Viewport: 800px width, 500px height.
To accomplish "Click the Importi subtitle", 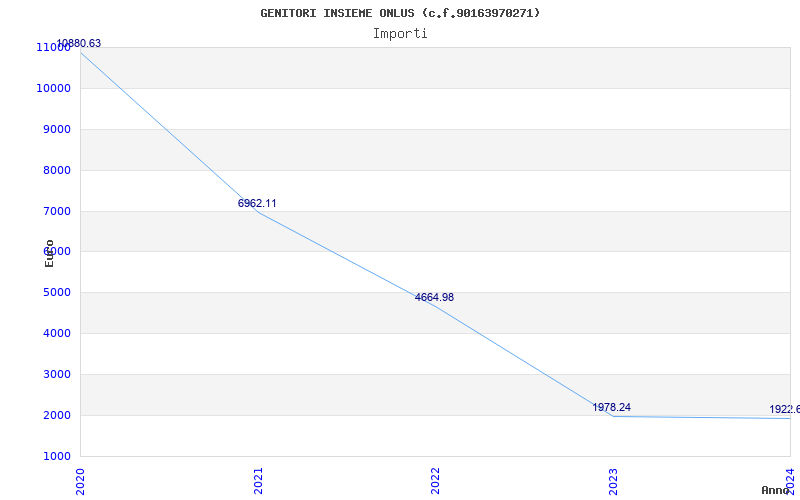I will point(400,34).
